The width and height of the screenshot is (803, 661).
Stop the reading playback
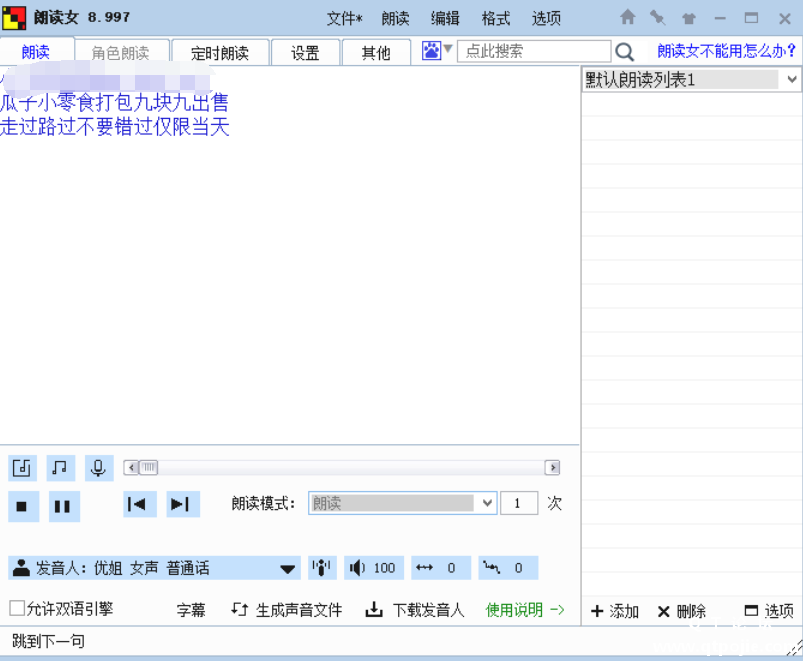(x=23, y=506)
